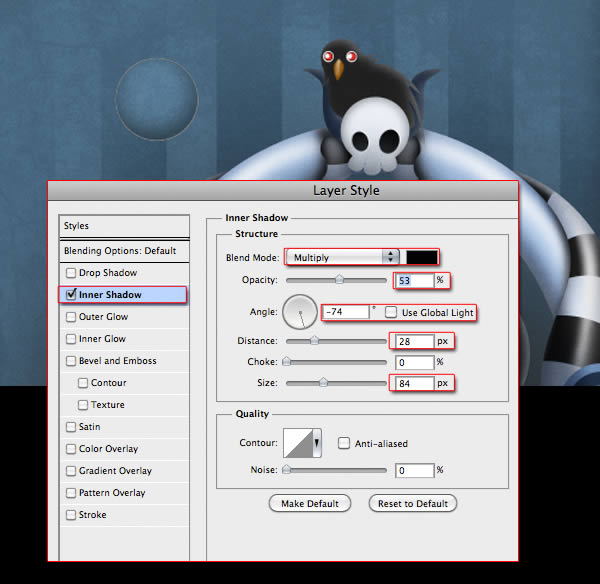Click the Noise value field
This screenshot has width=600, height=584.
click(x=415, y=470)
